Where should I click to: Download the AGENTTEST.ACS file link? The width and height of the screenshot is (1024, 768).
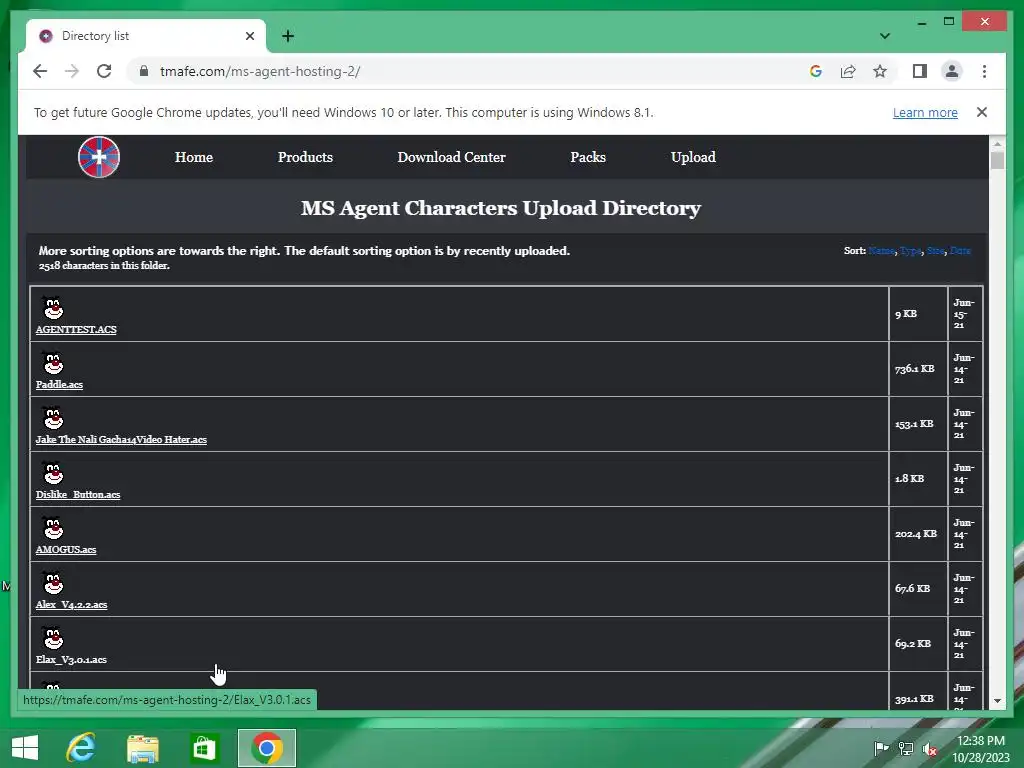76,330
